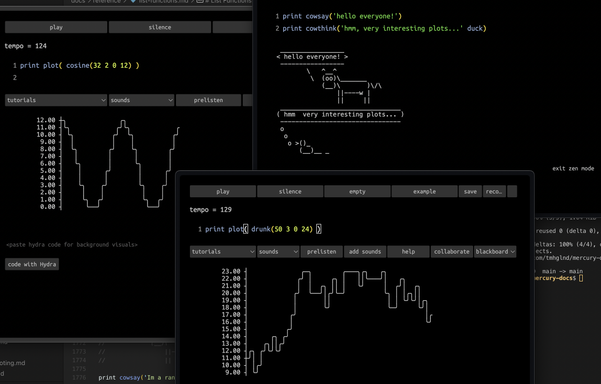The width and height of the screenshot is (601, 384).
Task: Start recording with the reco.. button
Action: [494, 191]
